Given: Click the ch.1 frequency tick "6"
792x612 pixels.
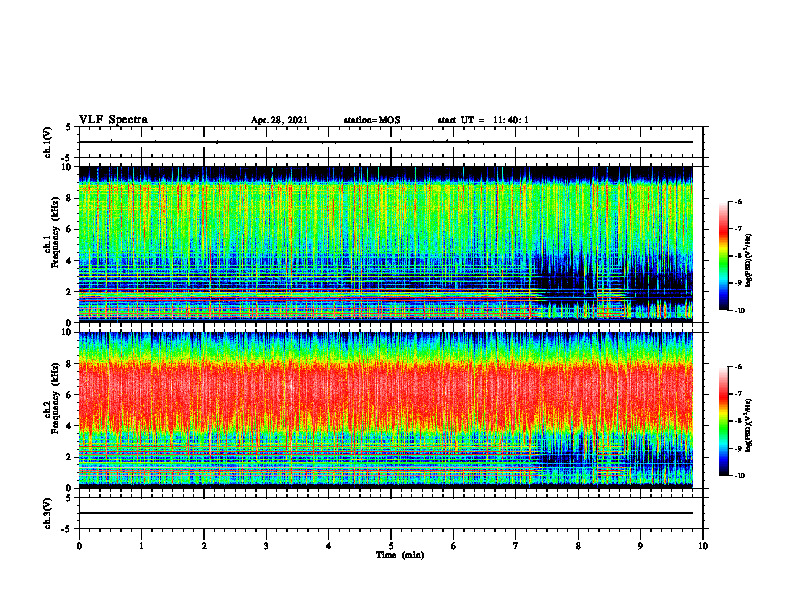Looking at the screenshot, I should 70,229.
